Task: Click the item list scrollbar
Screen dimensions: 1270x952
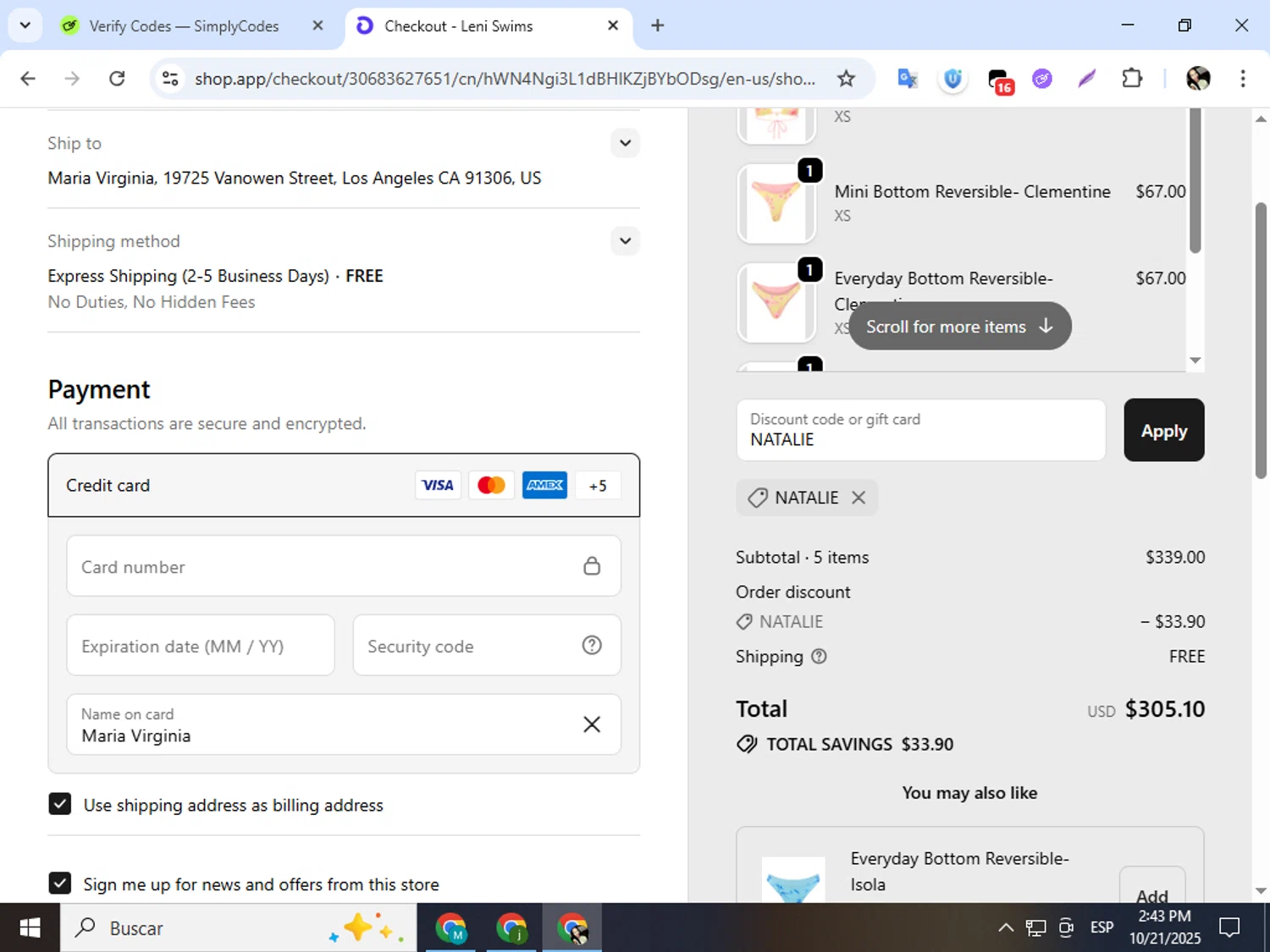Action: [1195, 179]
